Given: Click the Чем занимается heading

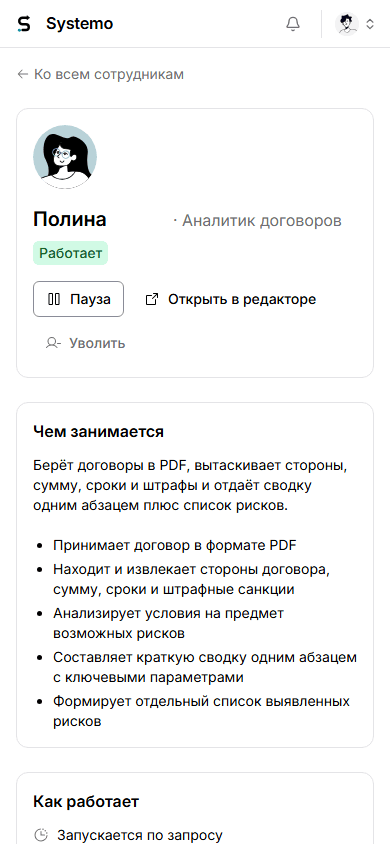Looking at the screenshot, I should coord(98,432).
